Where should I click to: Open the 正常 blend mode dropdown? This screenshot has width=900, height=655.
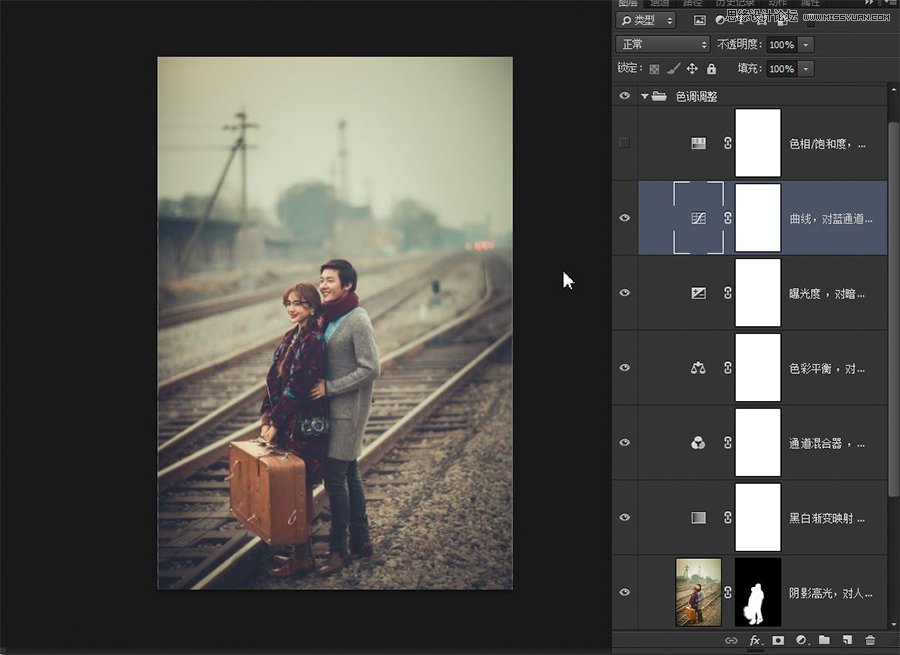[663, 44]
